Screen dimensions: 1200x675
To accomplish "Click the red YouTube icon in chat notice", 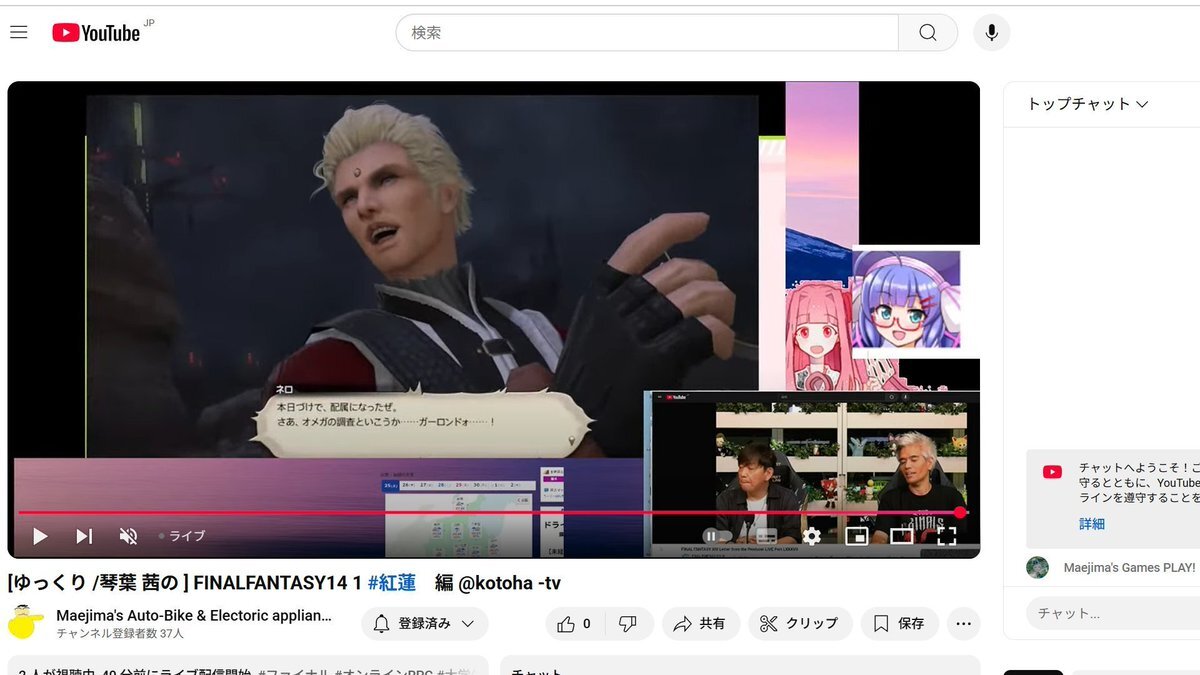I will [x=1052, y=472].
